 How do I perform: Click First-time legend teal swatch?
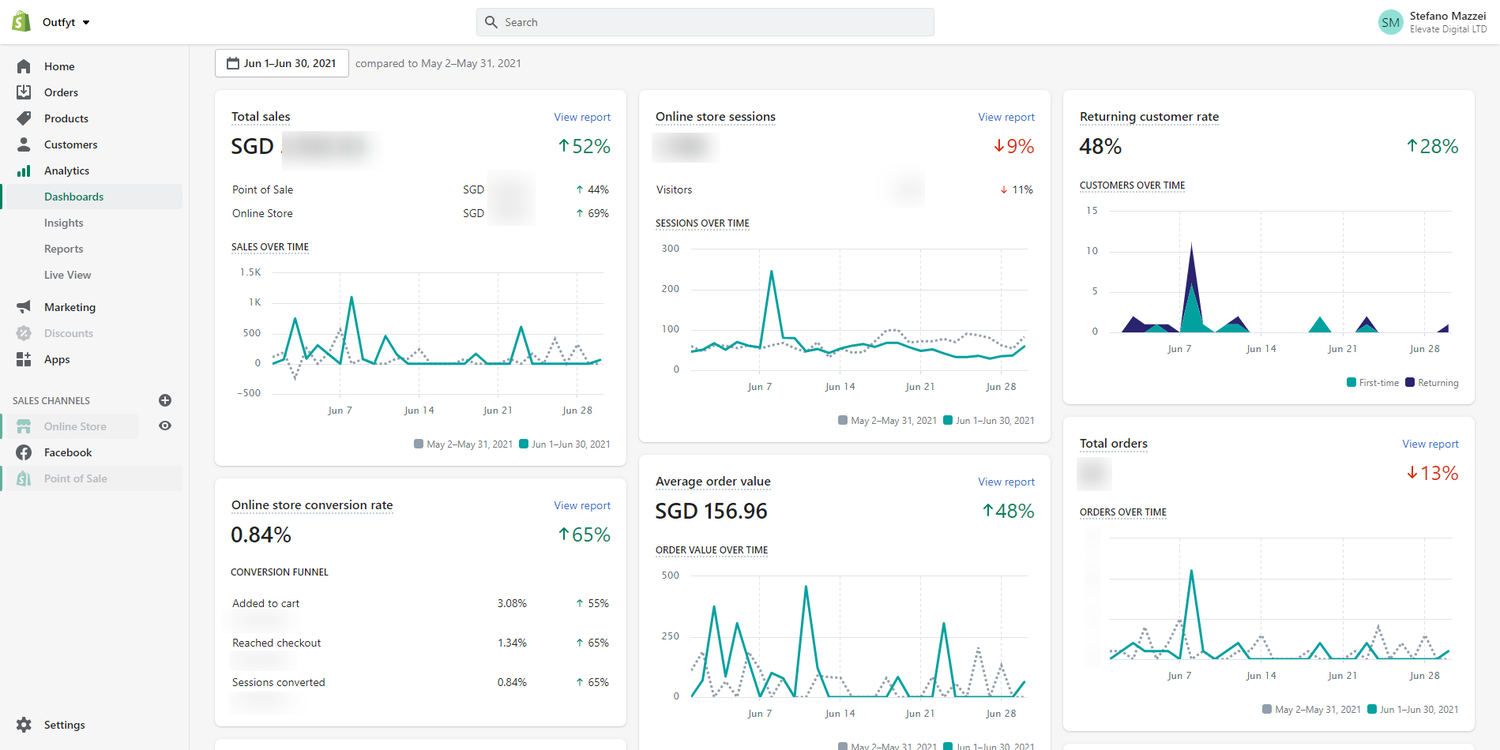[1352, 383]
